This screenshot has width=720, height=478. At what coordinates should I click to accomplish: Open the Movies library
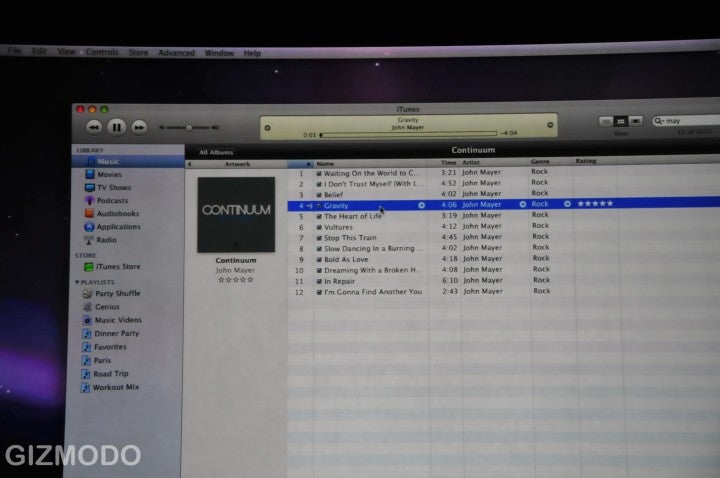pos(104,174)
